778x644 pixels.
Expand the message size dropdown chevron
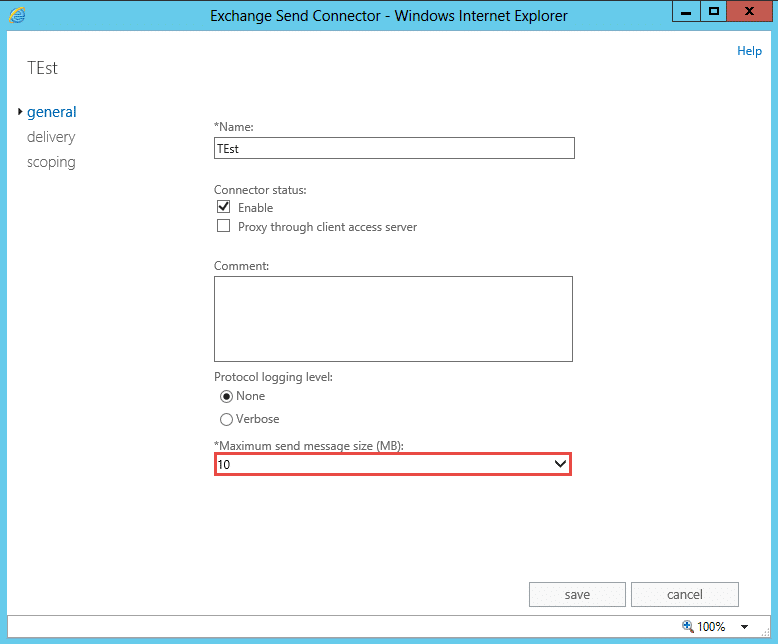click(x=560, y=464)
